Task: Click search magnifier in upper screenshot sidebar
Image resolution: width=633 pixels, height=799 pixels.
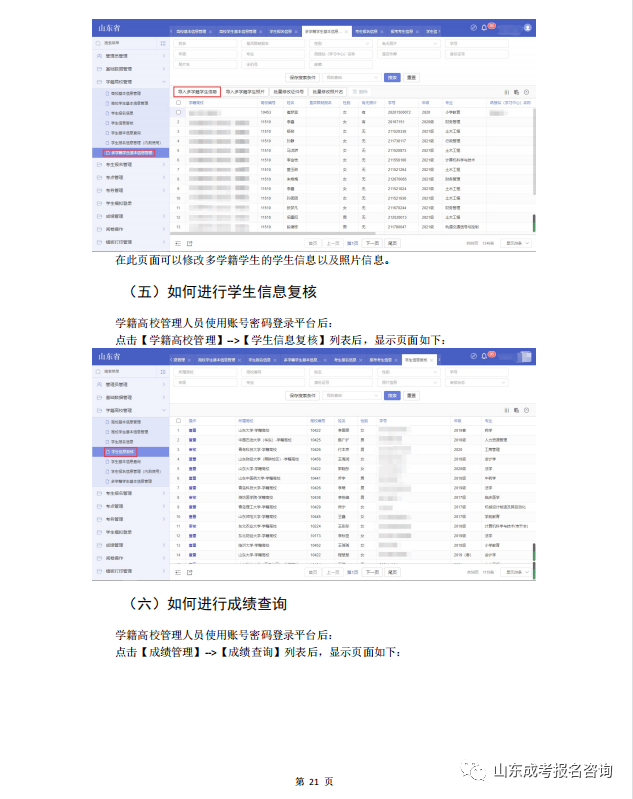Action: point(98,43)
